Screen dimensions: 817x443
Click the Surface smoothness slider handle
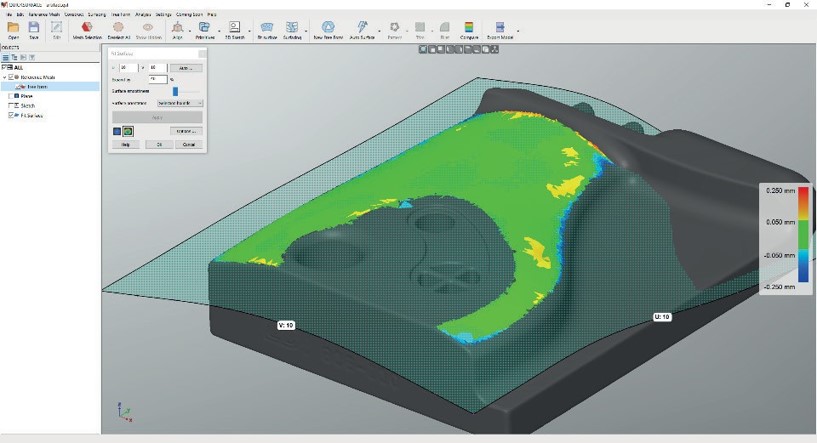pos(175,91)
